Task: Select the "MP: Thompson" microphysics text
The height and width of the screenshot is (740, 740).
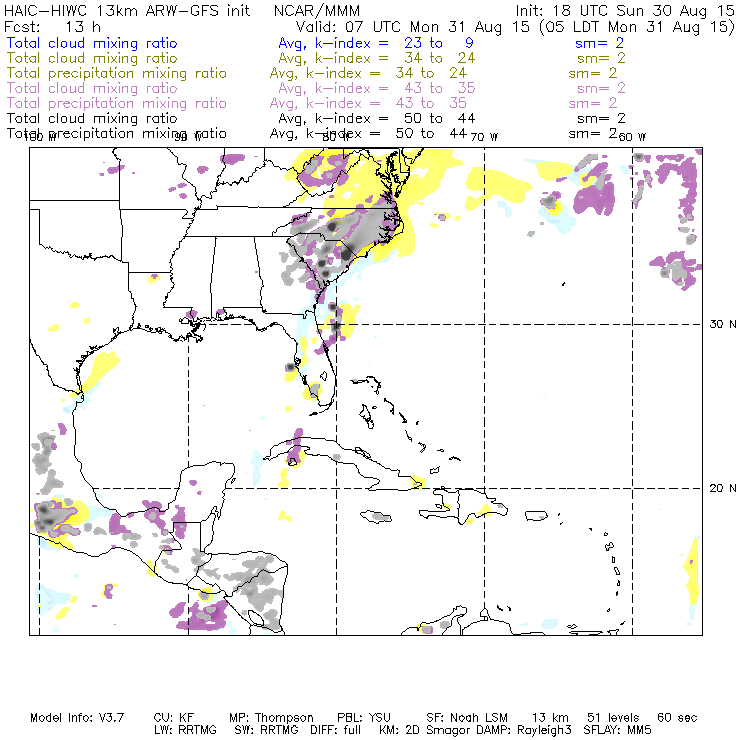Action: pyautogui.click(x=271, y=718)
